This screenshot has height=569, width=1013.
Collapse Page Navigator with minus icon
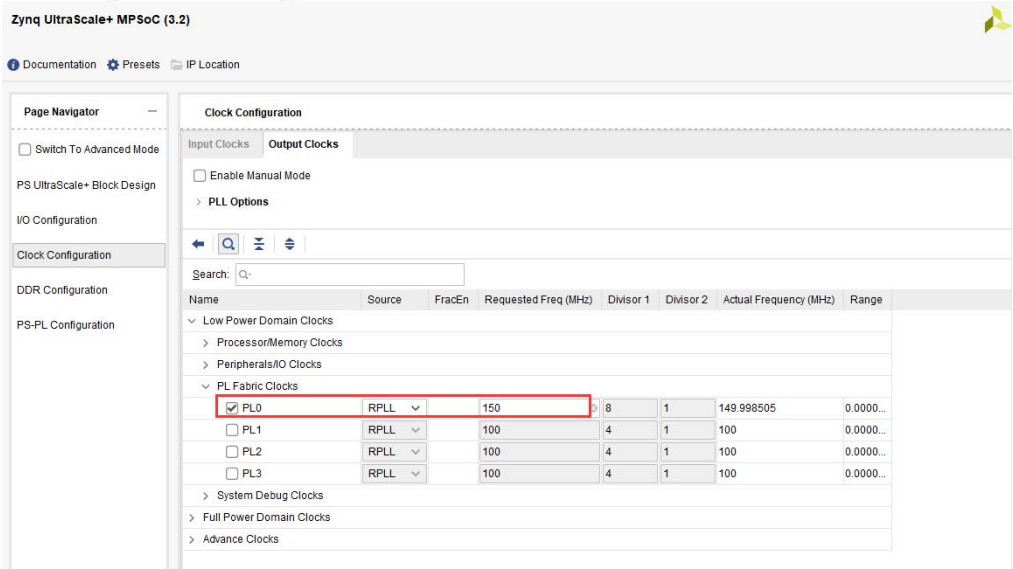pyautogui.click(x=151, y=112)
